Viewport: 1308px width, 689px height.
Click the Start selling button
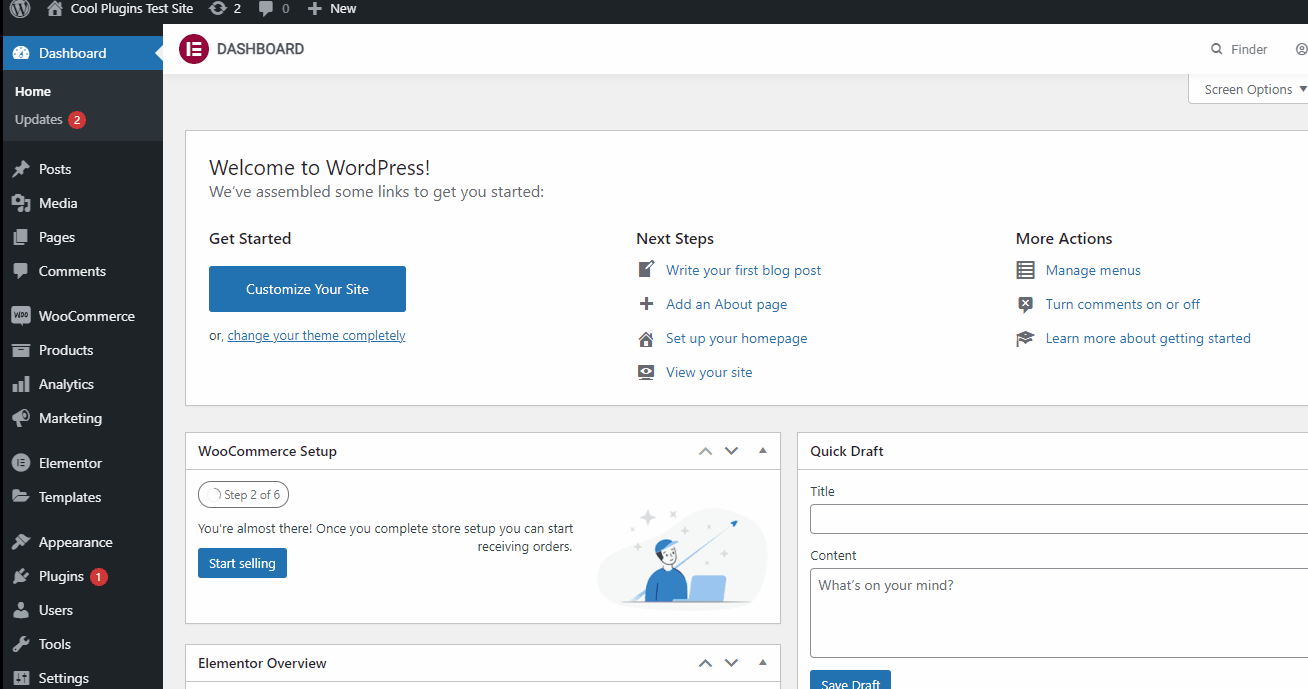tap(242, 563)
